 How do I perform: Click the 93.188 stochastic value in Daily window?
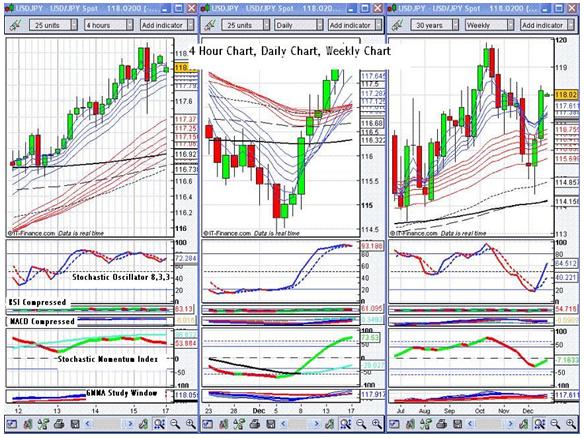point(372,246)
